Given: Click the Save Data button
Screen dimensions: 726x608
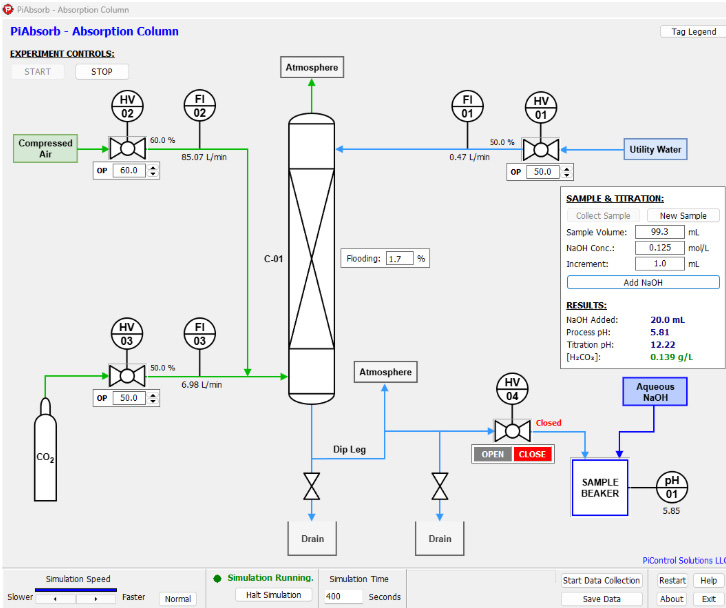Looking at the screenshot, I should coord(601,599).
